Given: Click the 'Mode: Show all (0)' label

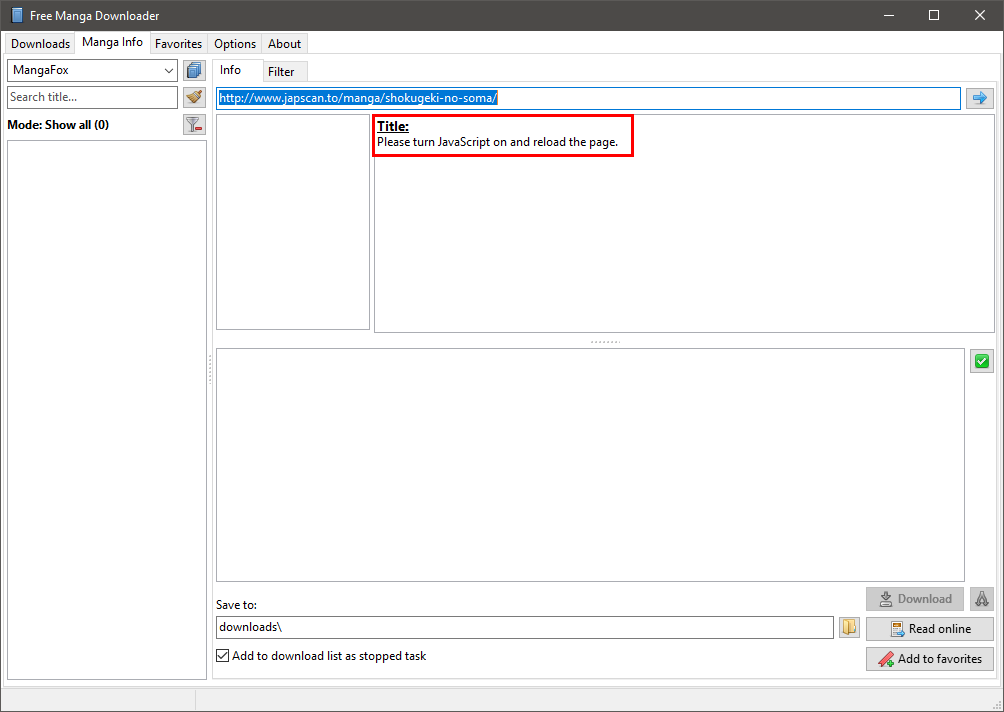Looking at the screenshot, I should pos(58,125).
